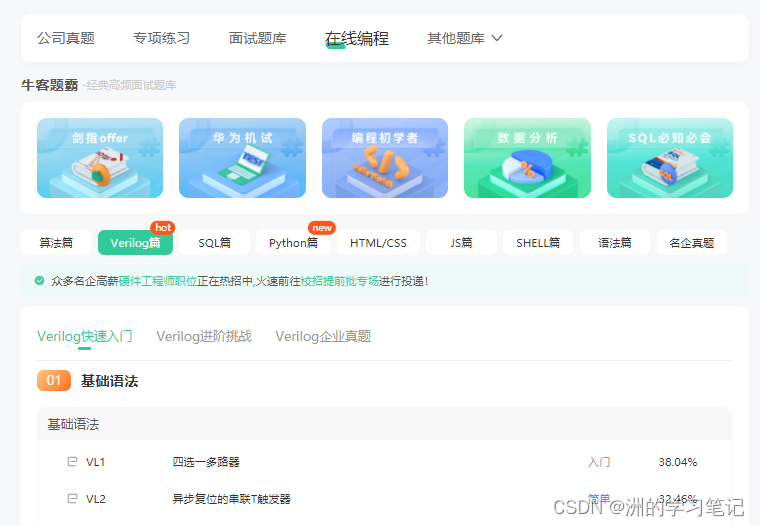The width and height of the screenshot is (760, 526).
Task: Click the VL2 problem number
Action: point(95,499)
